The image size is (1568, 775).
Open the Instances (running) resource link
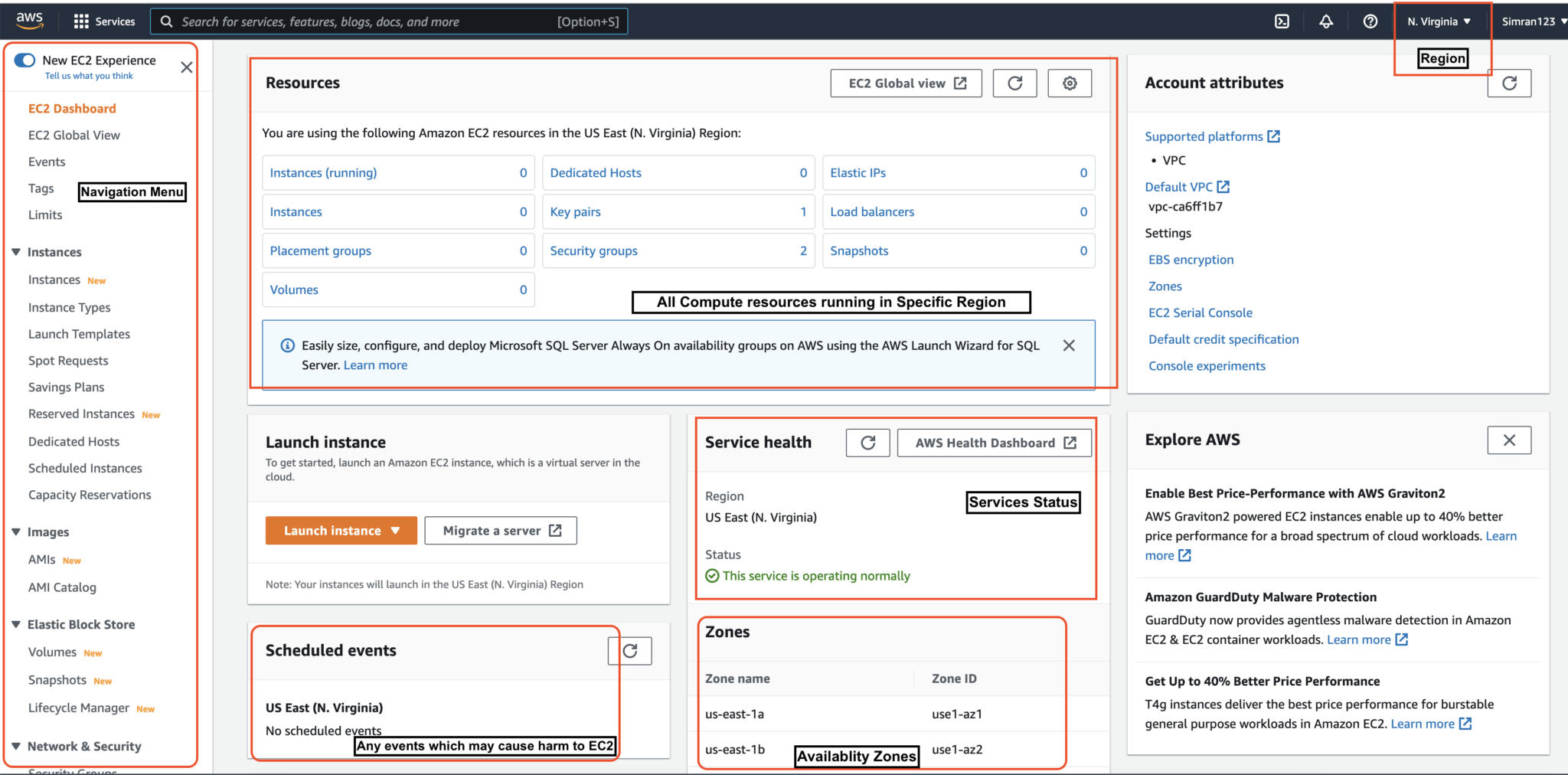coord(323,173)
